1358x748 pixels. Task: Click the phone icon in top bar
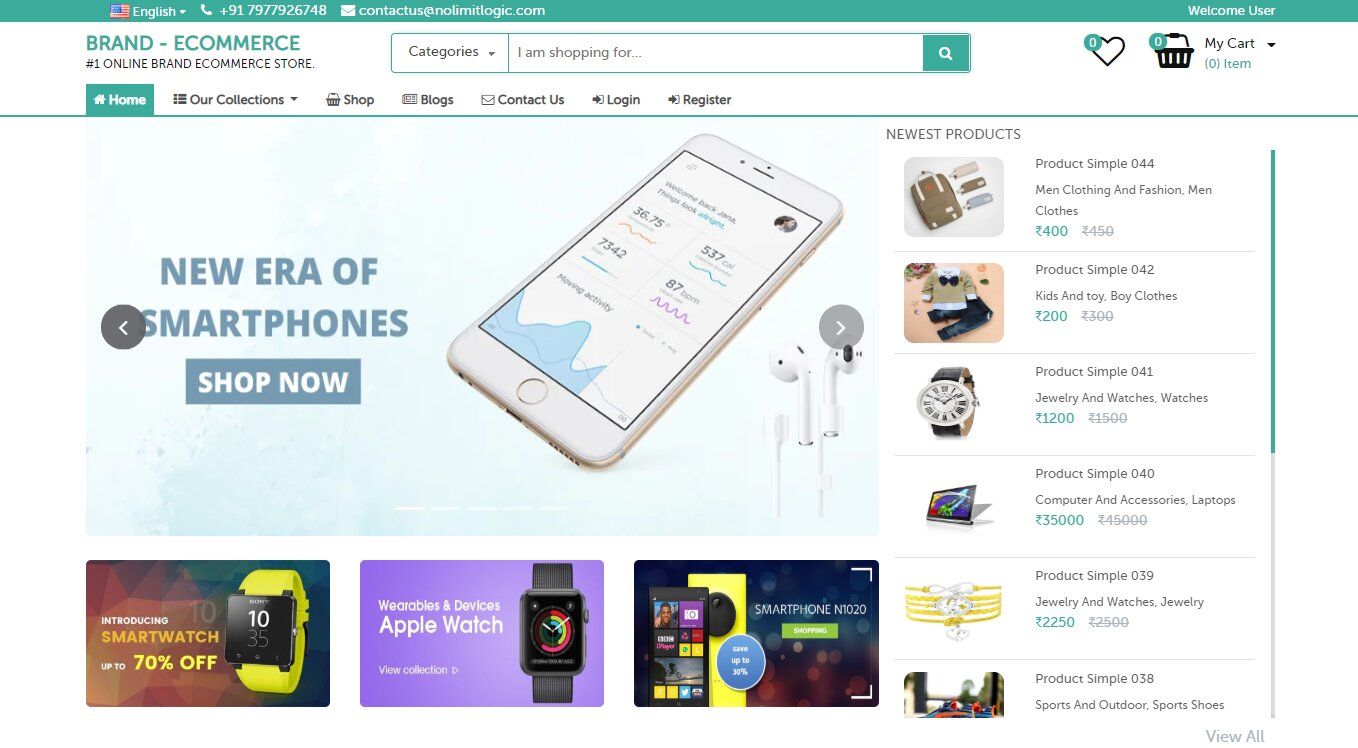point(207,10)
